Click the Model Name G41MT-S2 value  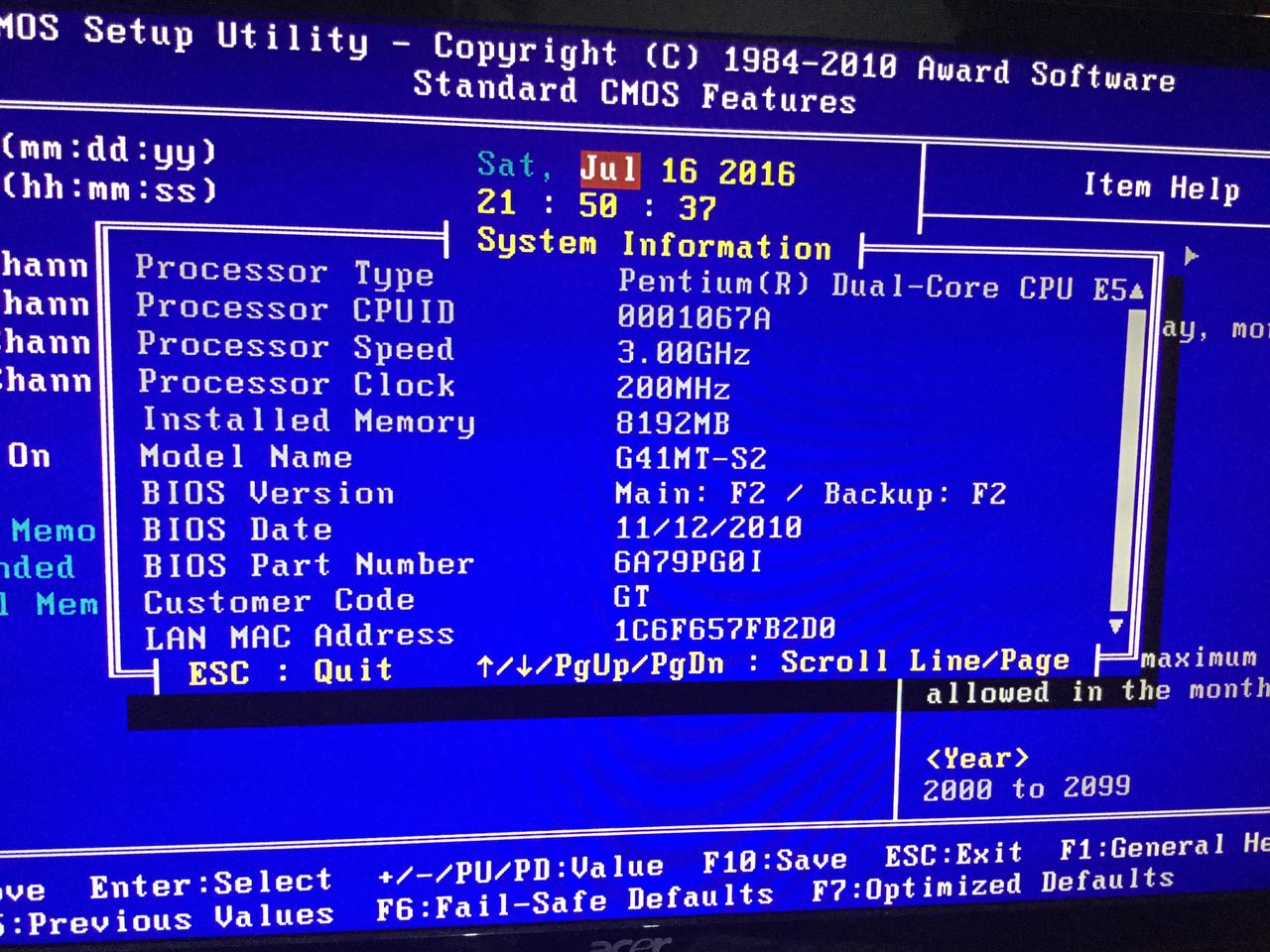click(691, 458)
